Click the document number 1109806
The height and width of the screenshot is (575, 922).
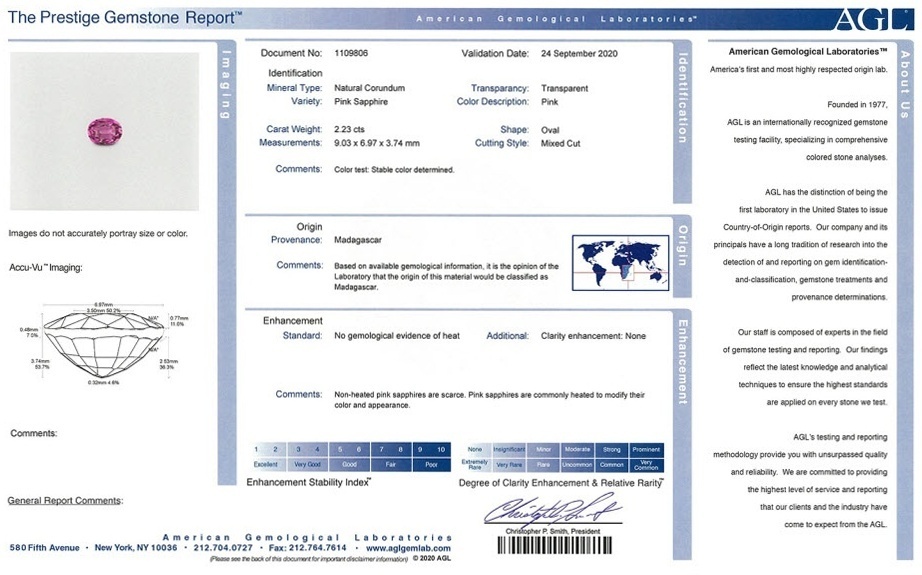click(x=351, y=52)
